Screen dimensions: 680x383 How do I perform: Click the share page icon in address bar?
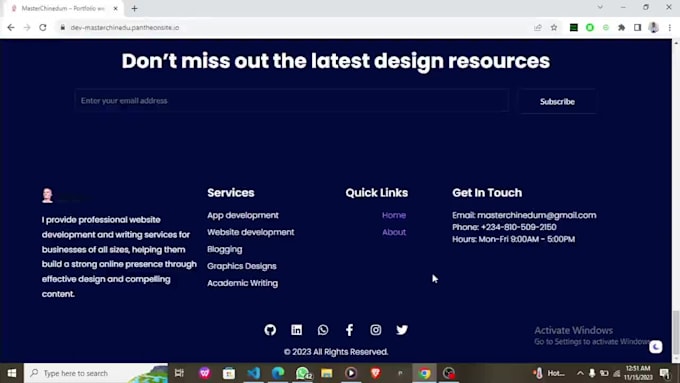(x=538, y=27)
